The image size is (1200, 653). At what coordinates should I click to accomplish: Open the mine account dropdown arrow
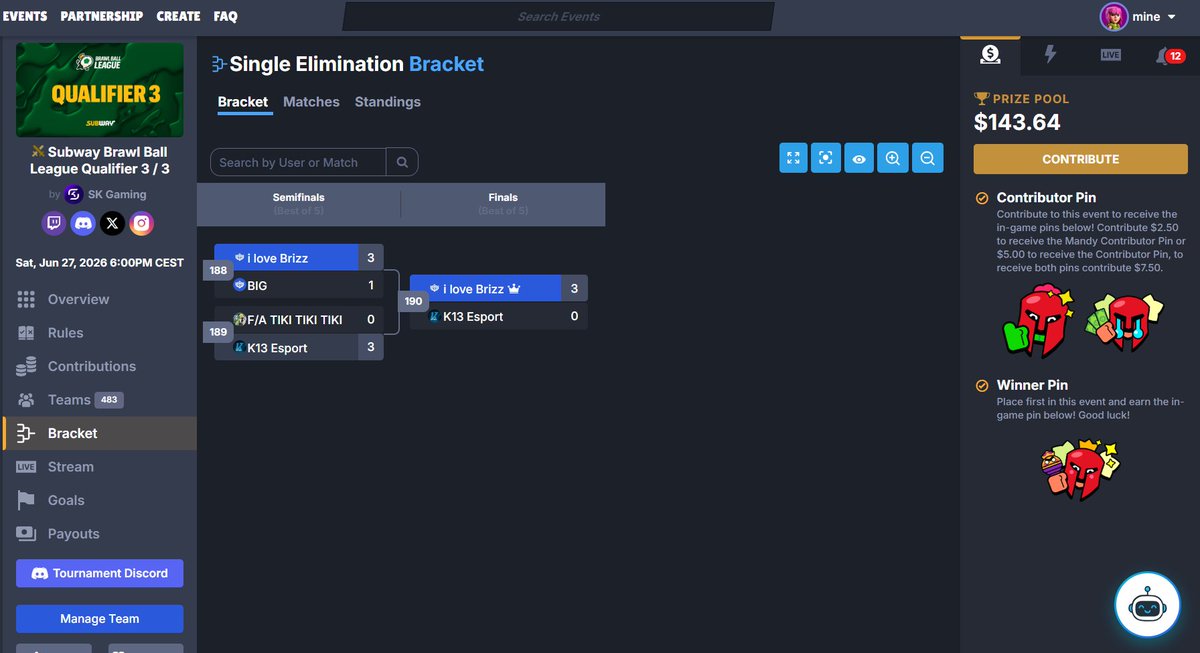click(1171, 17)
